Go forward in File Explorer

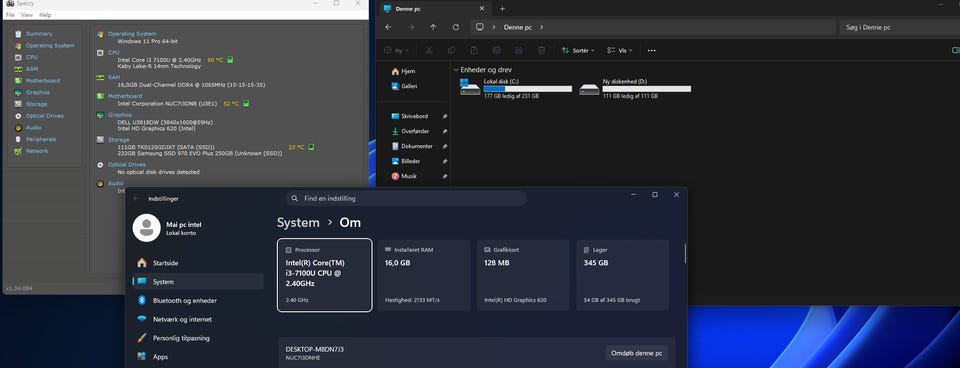point(411,27)
